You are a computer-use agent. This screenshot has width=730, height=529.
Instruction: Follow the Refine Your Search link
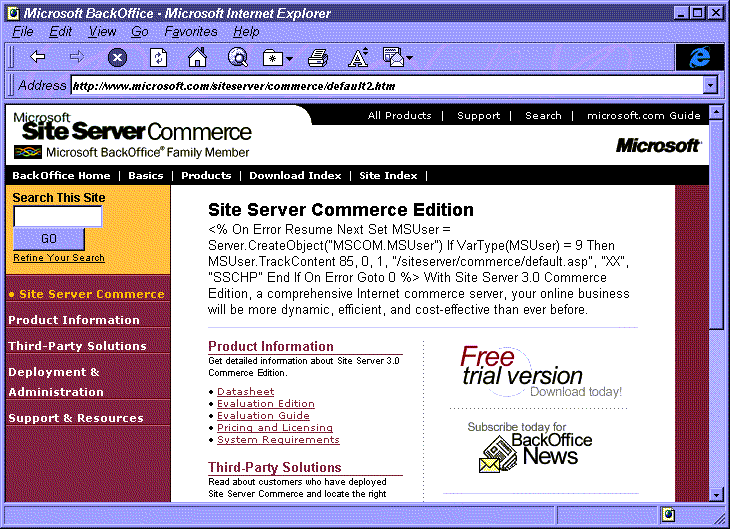pos(59,258)
